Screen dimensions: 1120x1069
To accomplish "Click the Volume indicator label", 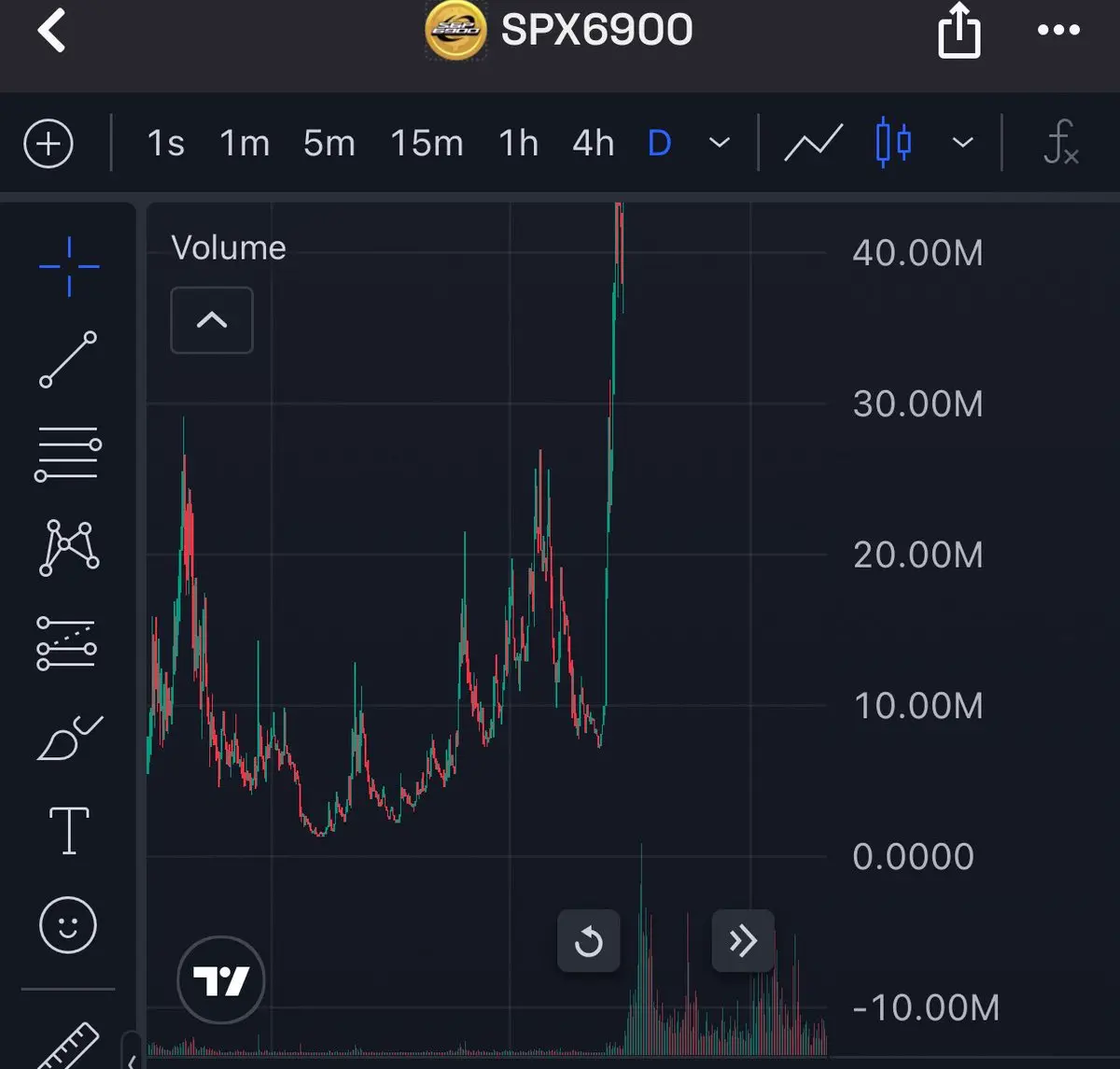I will 229,248.
